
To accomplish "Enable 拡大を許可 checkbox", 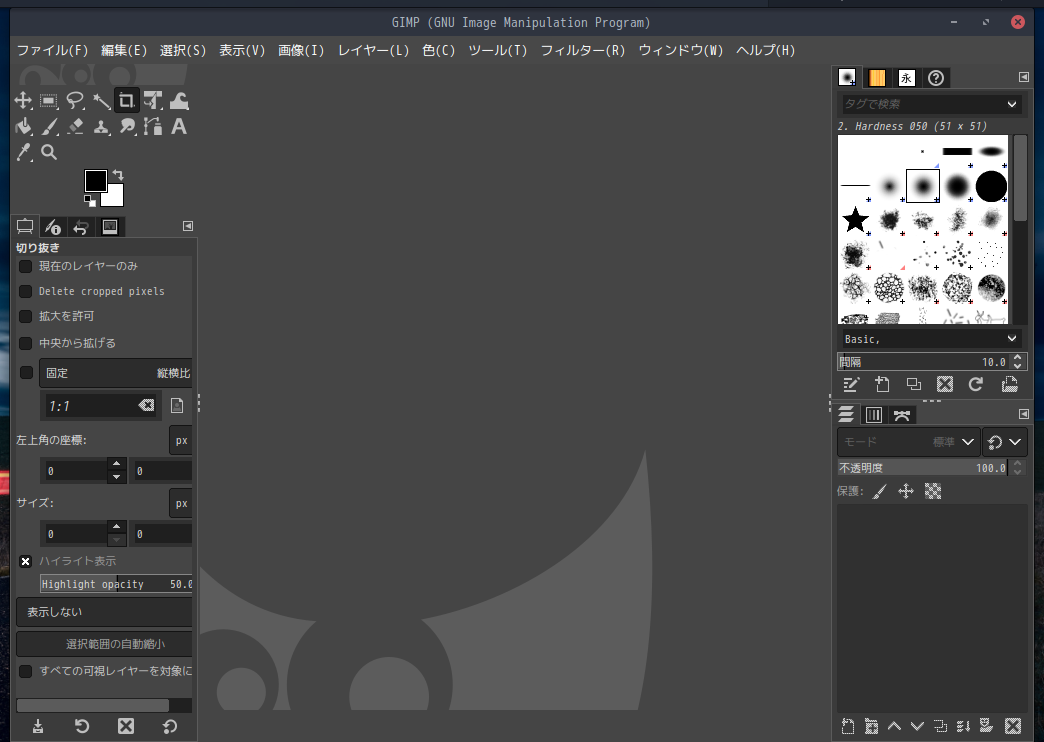I will [25, 316].
